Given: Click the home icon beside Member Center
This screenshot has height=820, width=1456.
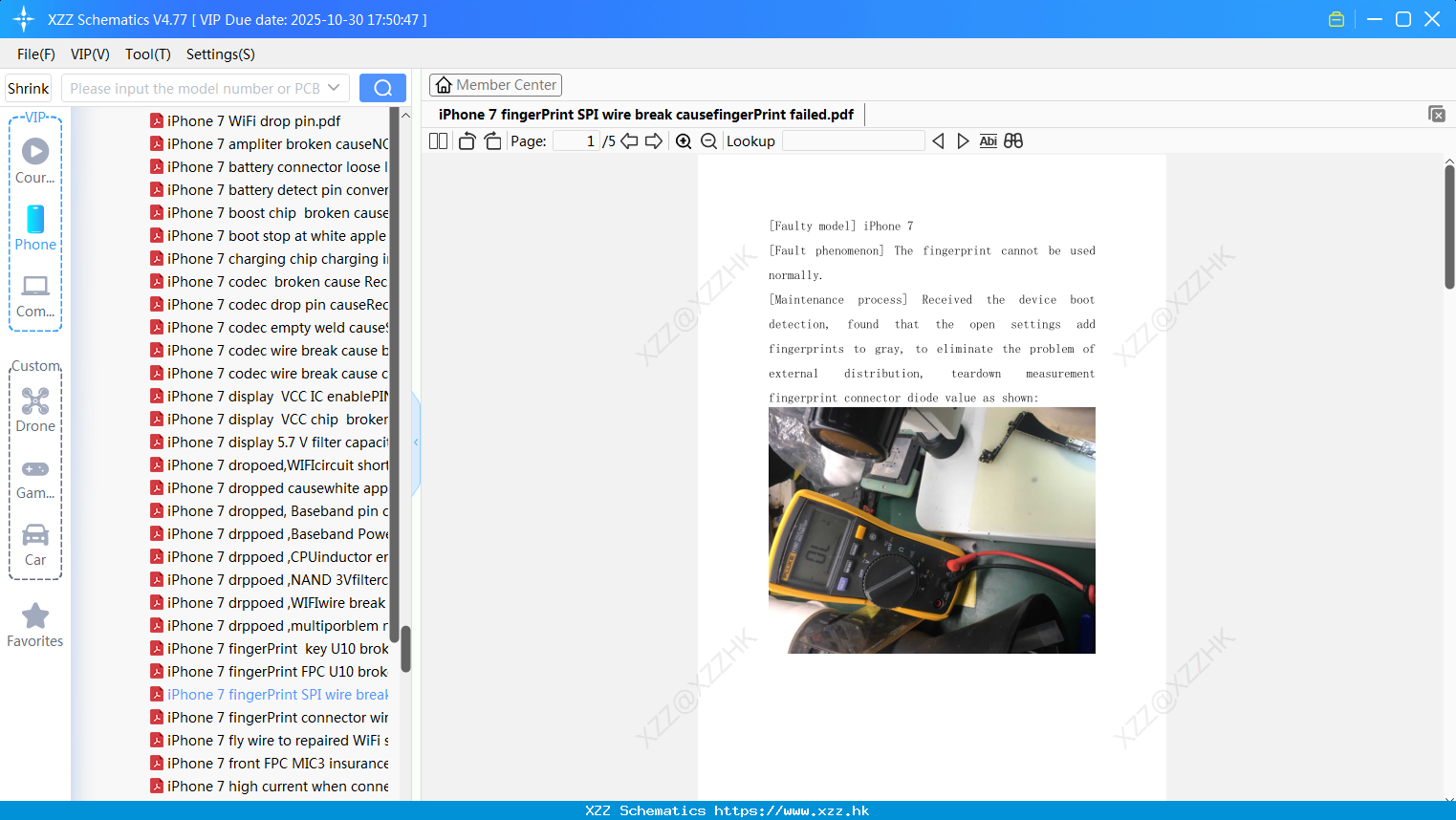Looking at the screenshot, I should tap(444, 85).
